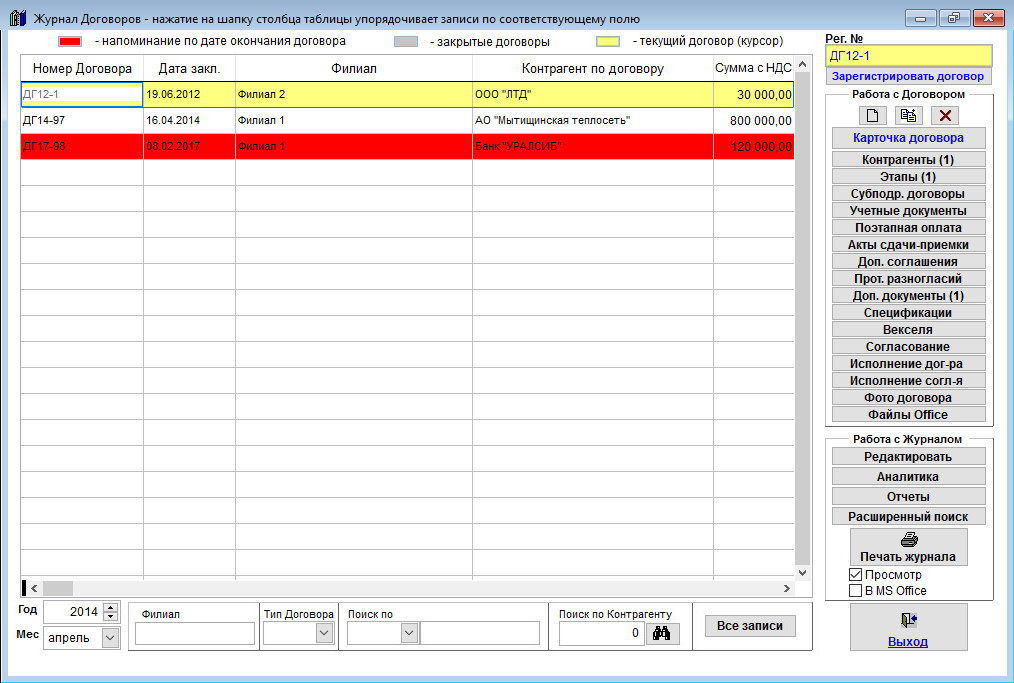Open the Поиск по field dropdown
This screenshot has width=1014, height=683.
[x=409, y=633]
